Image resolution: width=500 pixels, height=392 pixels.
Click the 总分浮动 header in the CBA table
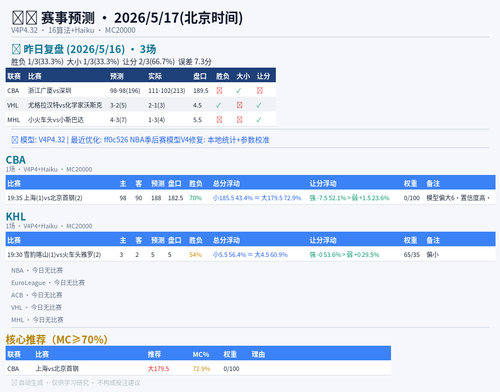(226, 184)
